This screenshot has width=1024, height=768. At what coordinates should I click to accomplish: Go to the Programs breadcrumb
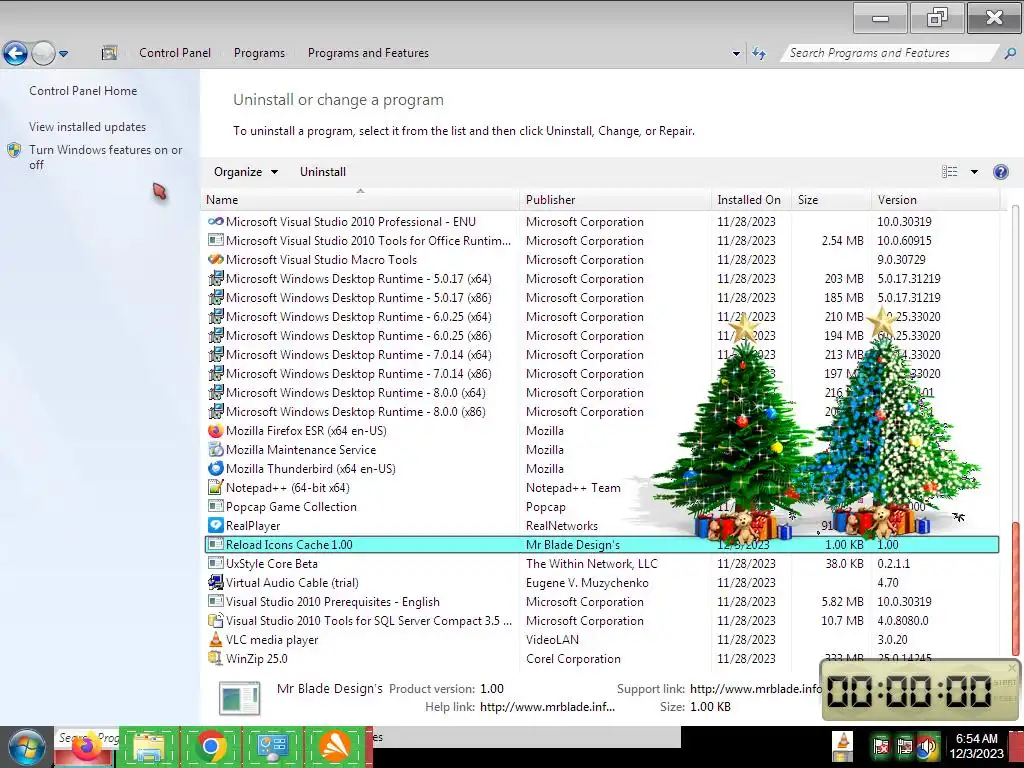click(259, 53)
